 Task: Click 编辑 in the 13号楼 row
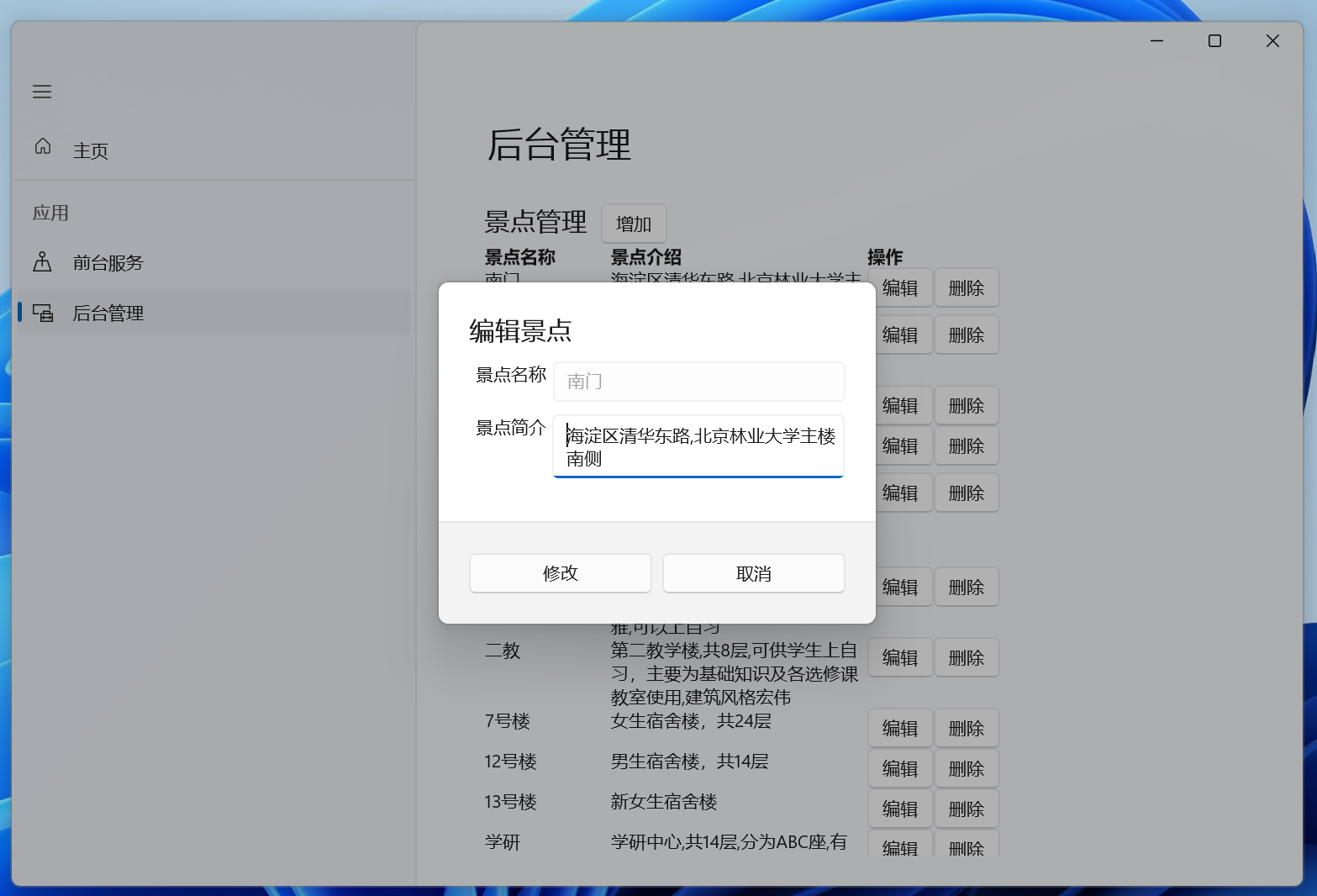click(900, 809)
